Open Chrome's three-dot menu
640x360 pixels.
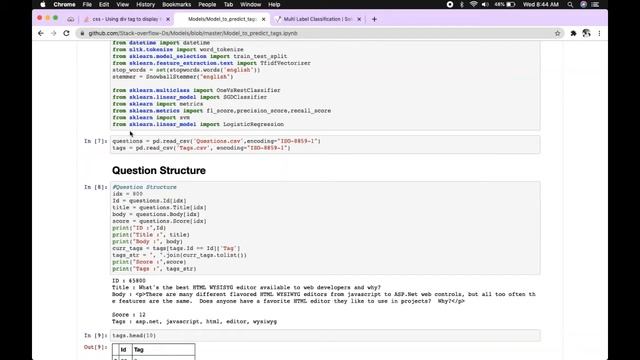[599, 33]
